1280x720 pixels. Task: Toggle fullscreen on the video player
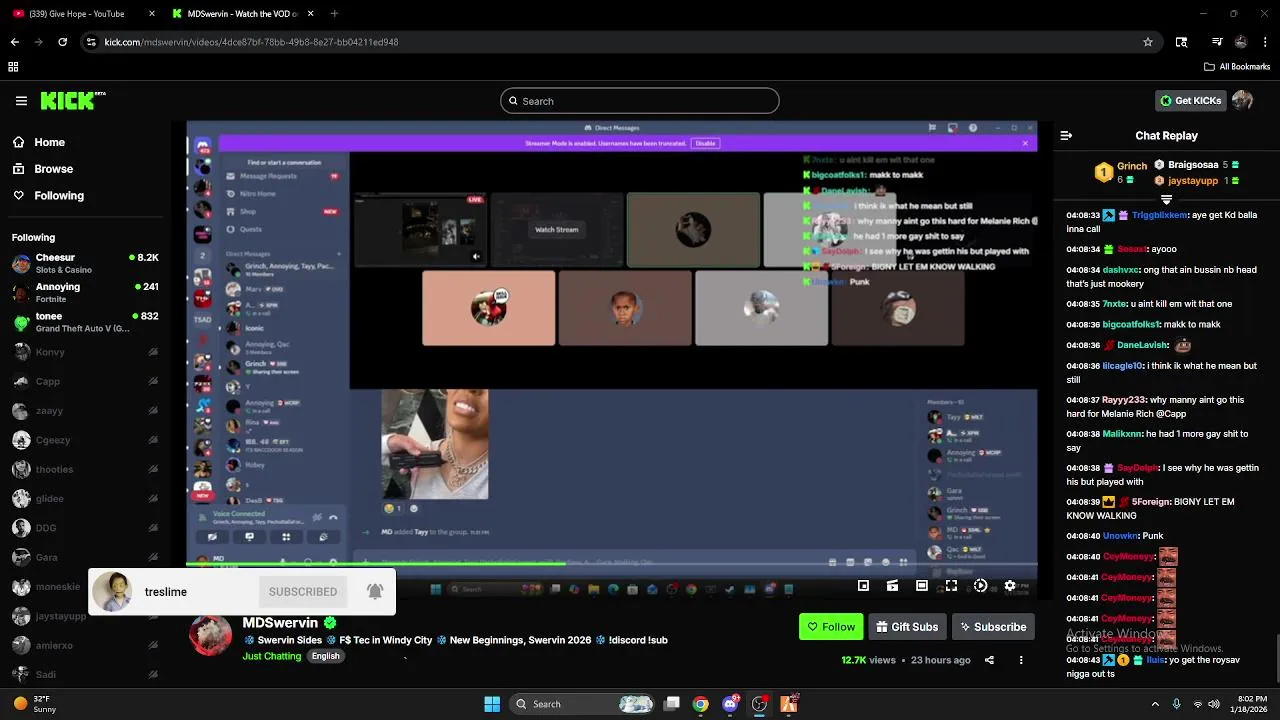tap(951, 586)
